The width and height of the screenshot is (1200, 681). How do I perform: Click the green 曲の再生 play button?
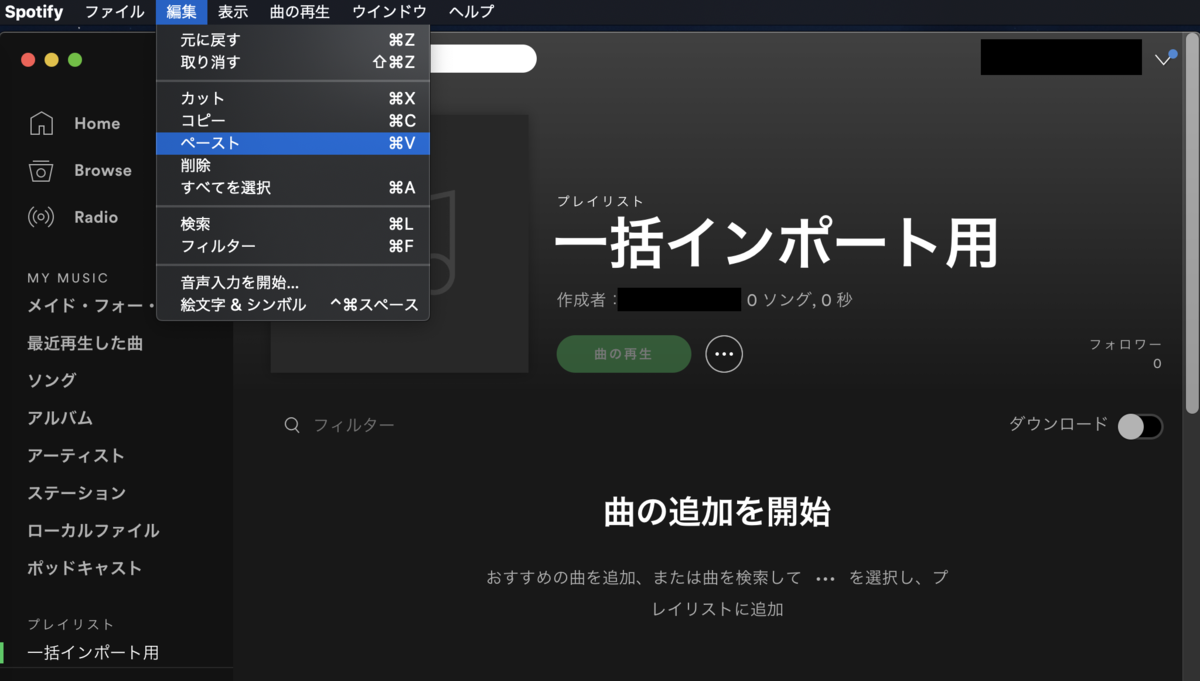(624, 354)
